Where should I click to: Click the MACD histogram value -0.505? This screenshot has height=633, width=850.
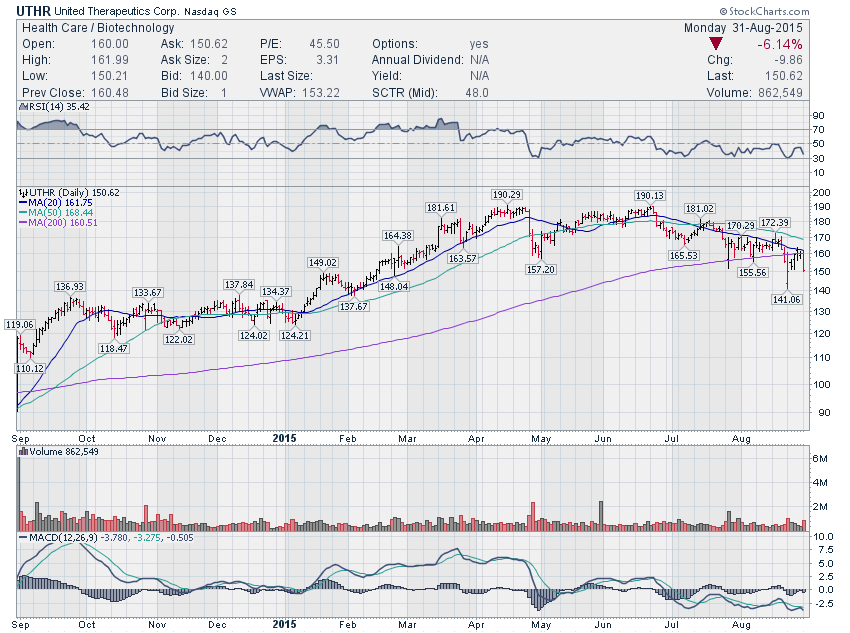[x=180, y=538]
